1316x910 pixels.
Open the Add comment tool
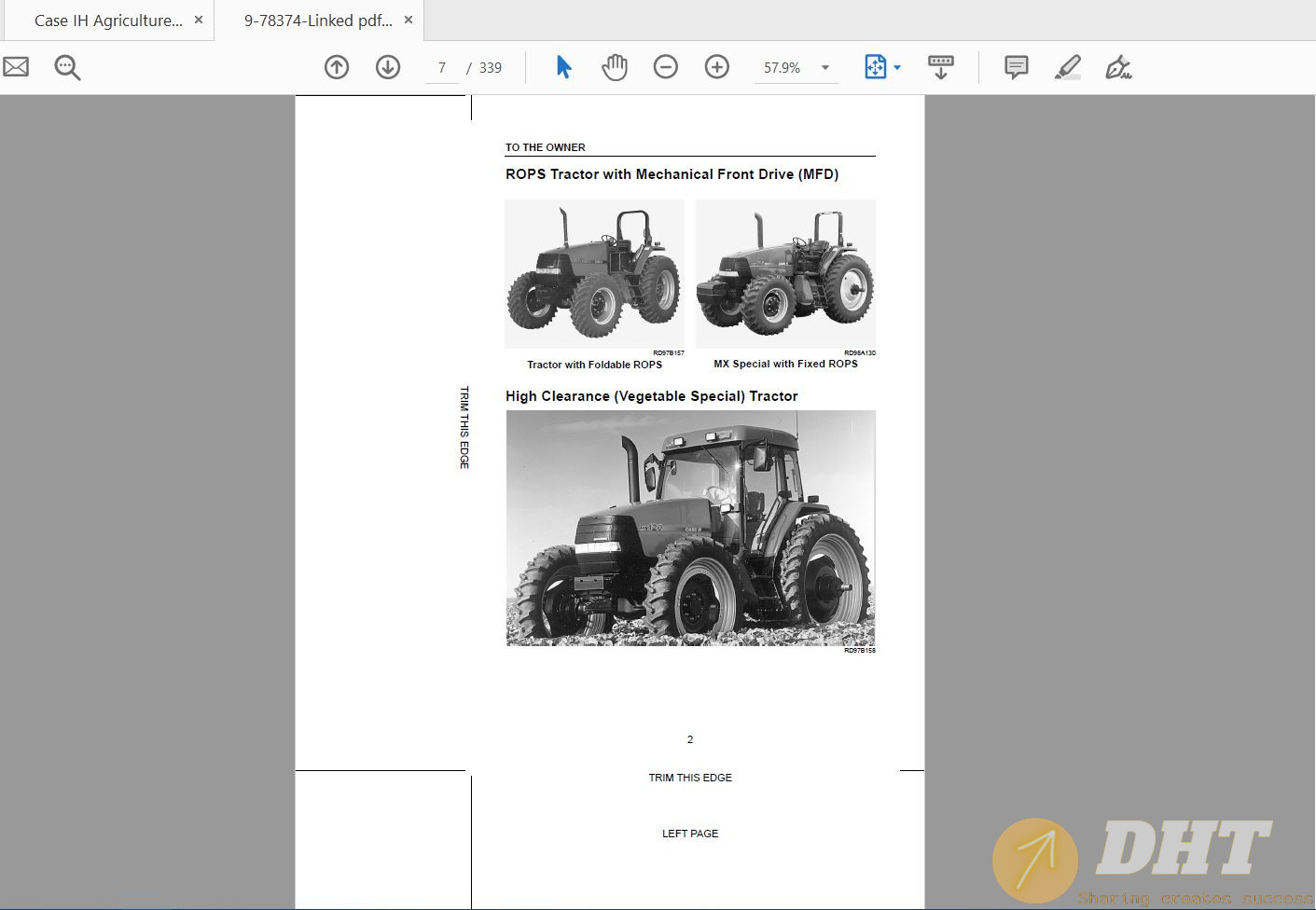point(1015,66)
